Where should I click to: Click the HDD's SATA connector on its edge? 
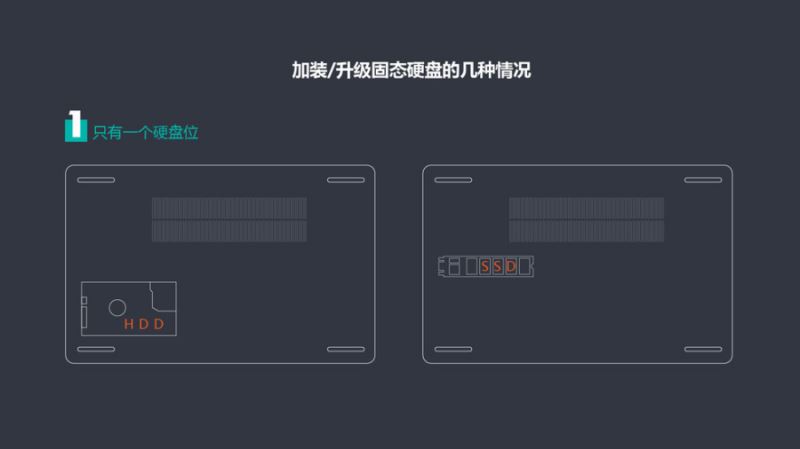(x=84, y=312)
